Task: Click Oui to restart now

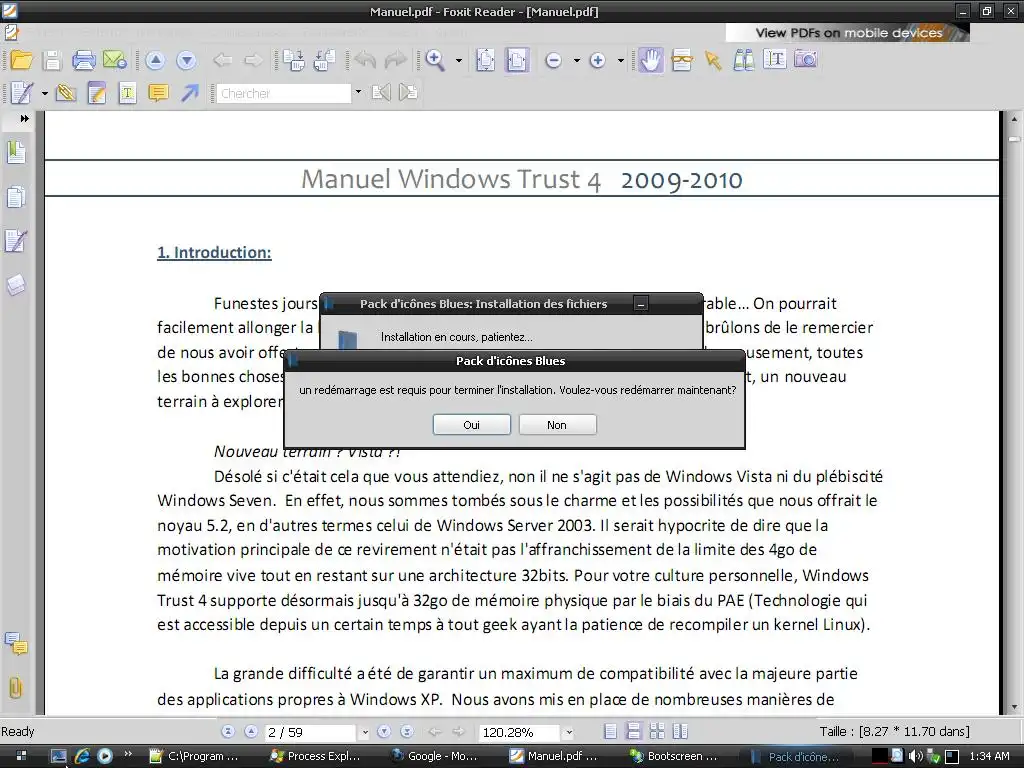Action: 472,425
